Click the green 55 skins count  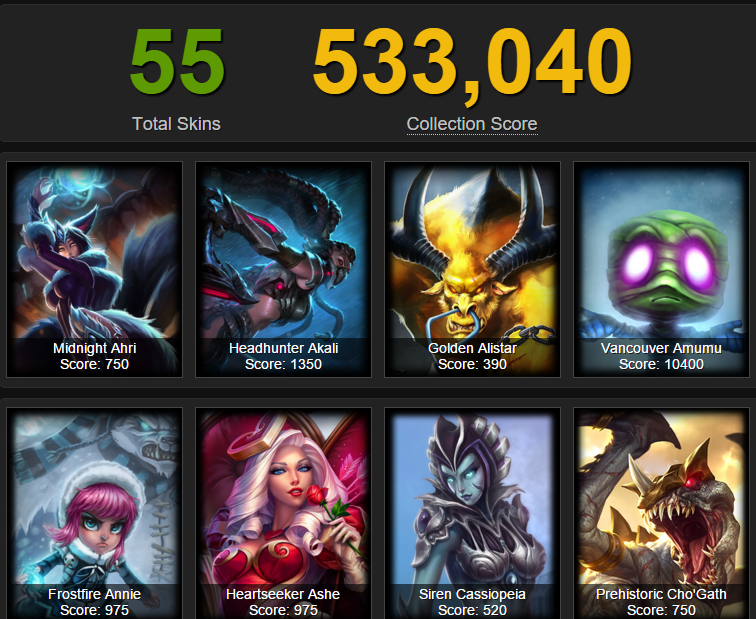(177, 61)
